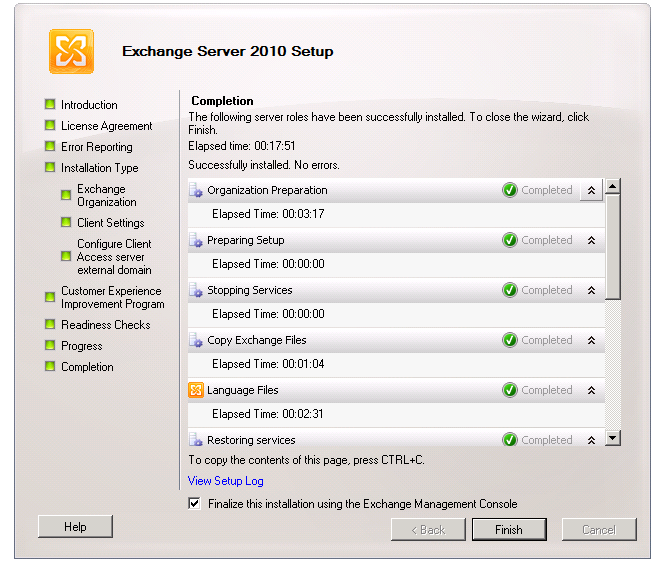Click Completed status for Language Files

[547, 390]
